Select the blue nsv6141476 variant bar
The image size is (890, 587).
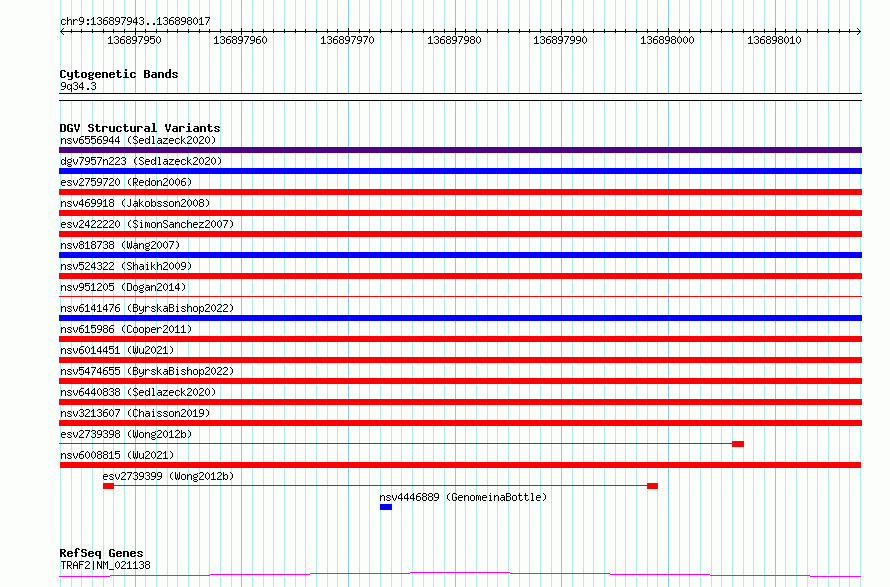[460, 318]
